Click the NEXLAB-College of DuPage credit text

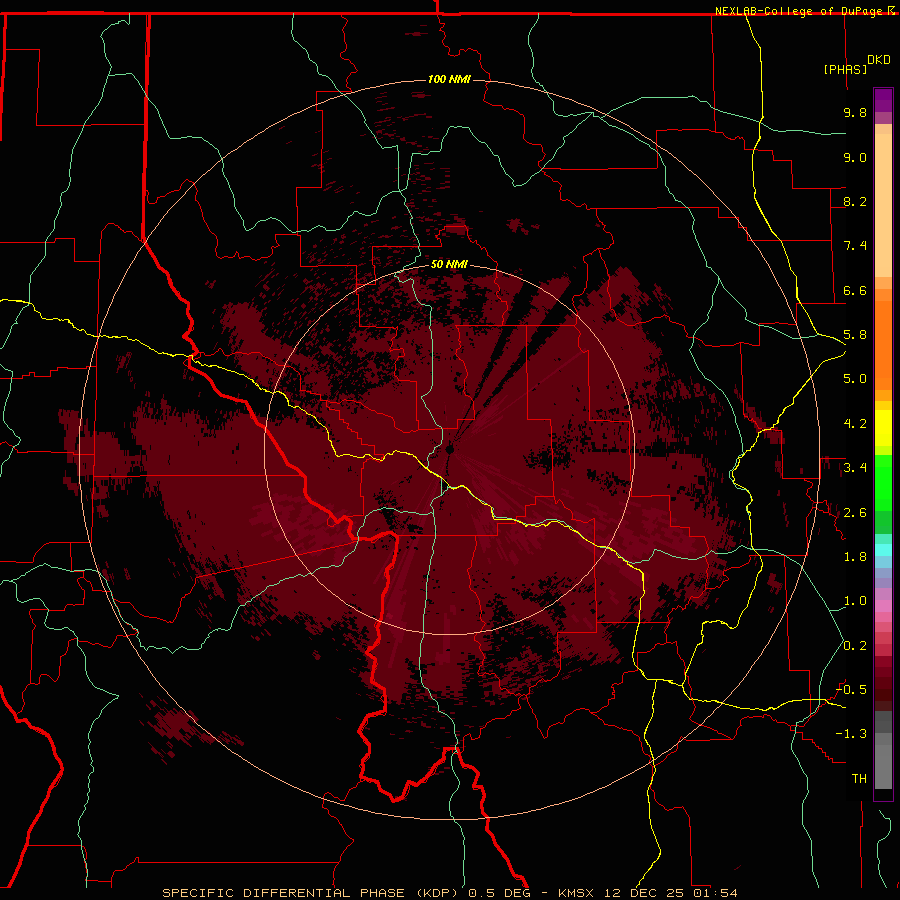click(801, 11)
